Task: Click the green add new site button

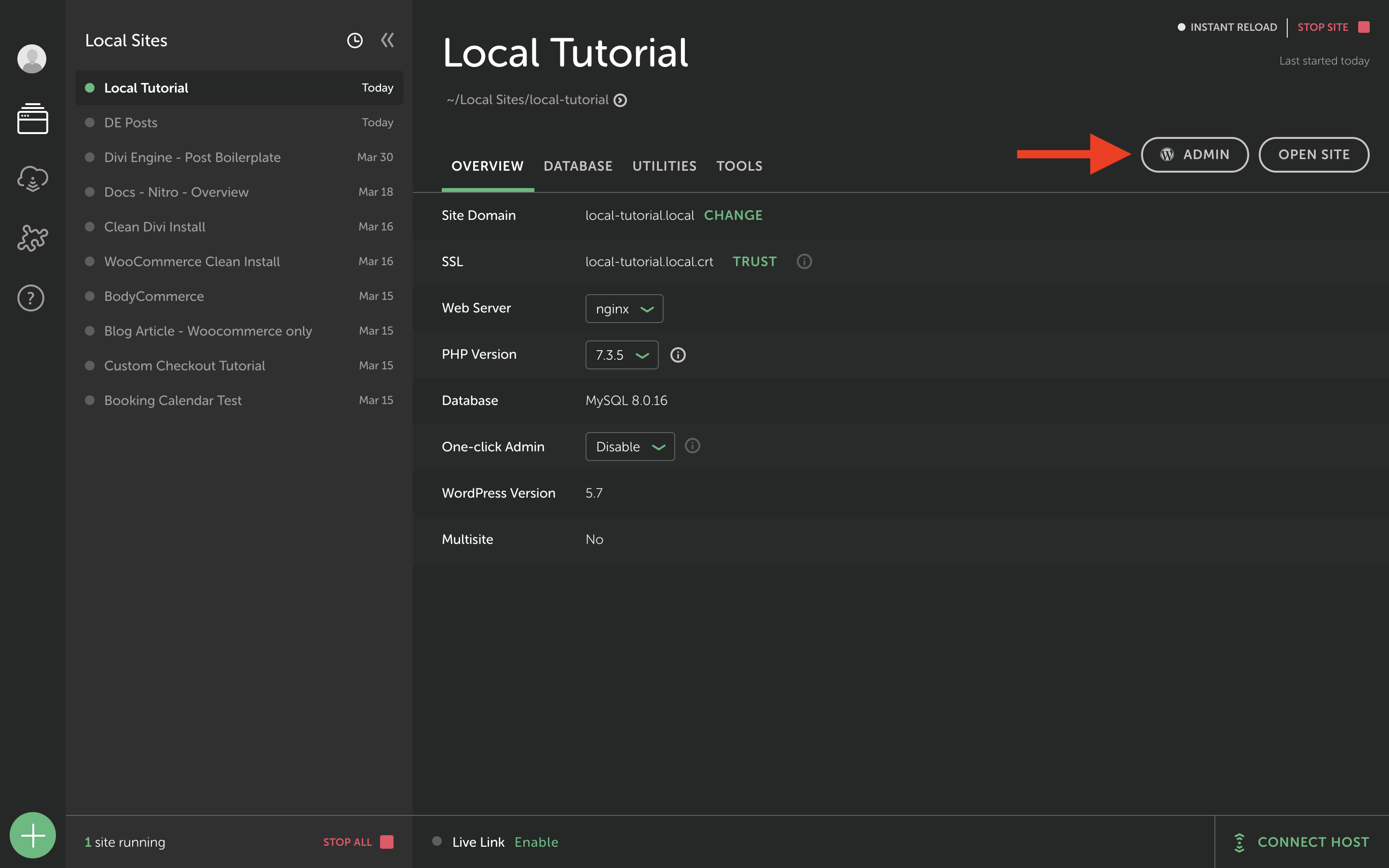Action: tap(33, 835)
